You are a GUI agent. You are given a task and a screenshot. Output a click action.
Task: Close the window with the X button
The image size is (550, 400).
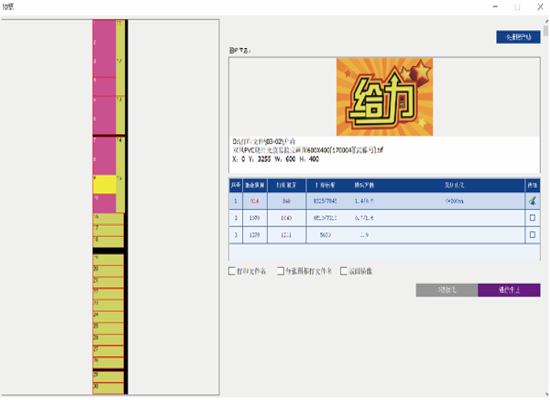(x=540, y=7)
